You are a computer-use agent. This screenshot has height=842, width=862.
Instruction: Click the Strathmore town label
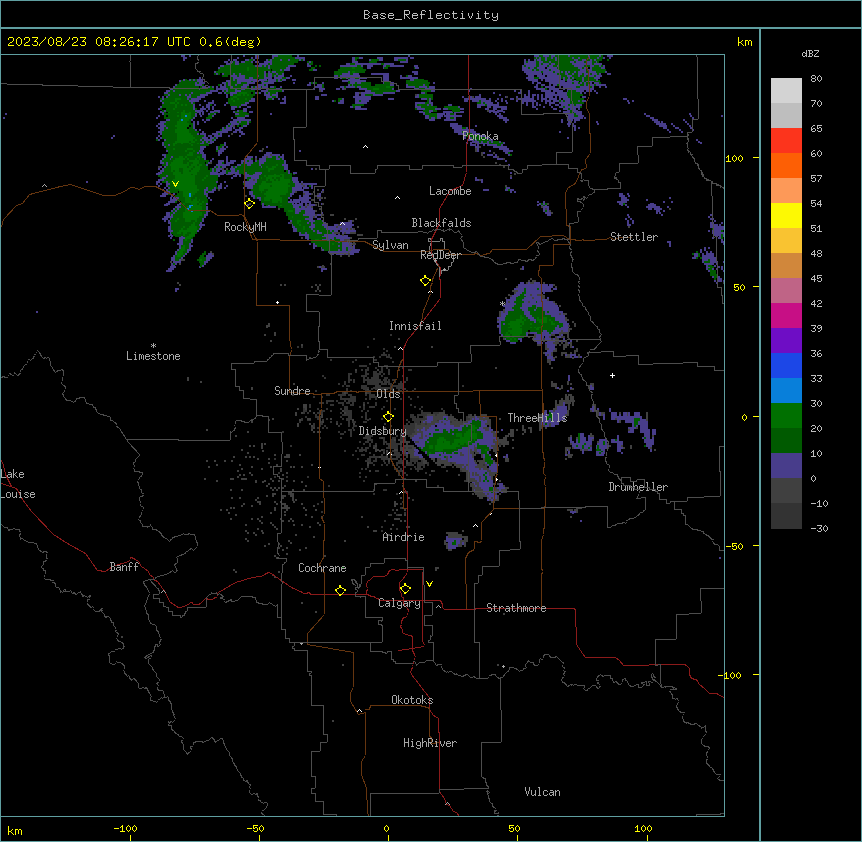pyautogui.click(x=516, y=608)
